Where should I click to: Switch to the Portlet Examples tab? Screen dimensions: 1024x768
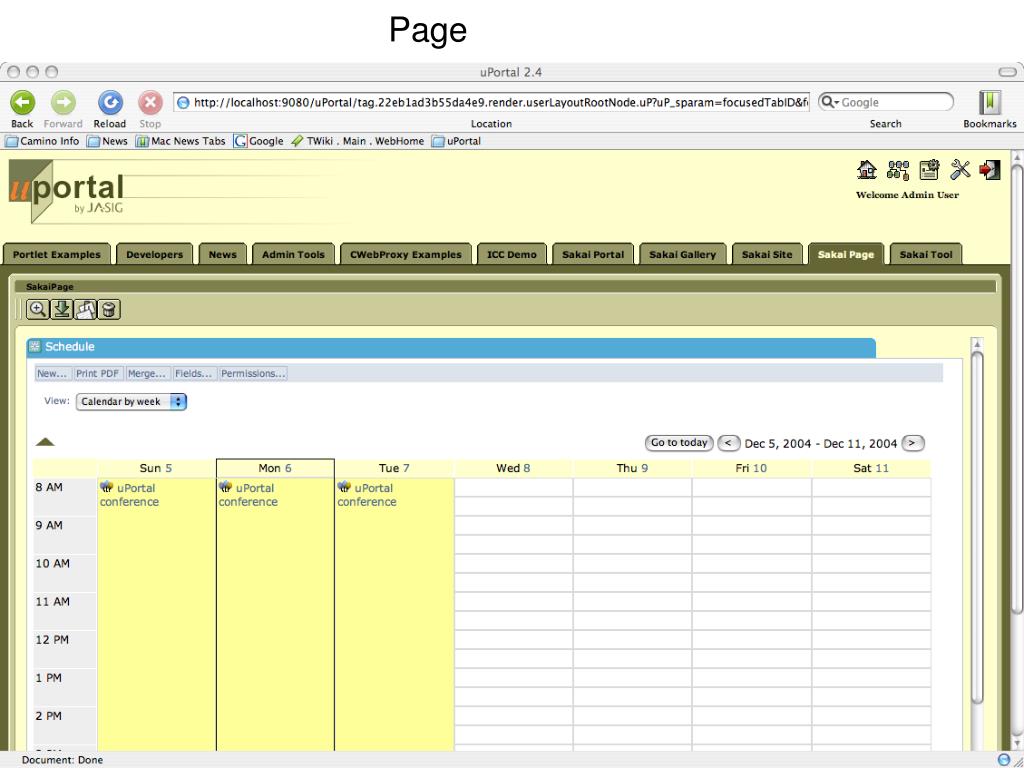pos(57,255)
